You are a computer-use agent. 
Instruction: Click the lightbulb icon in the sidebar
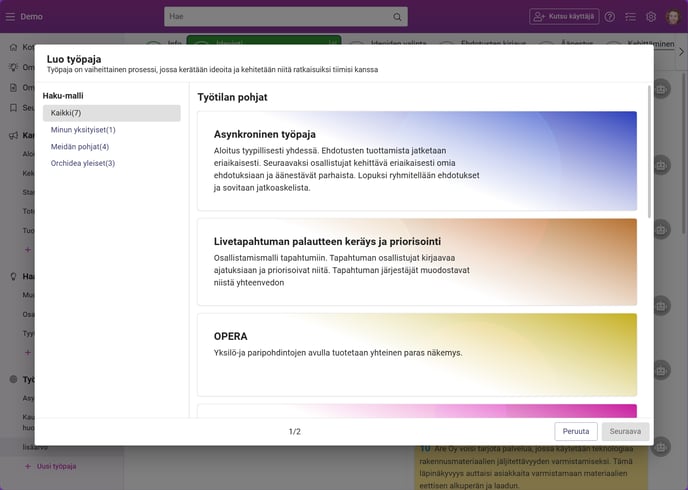click(x=13, y=276)
